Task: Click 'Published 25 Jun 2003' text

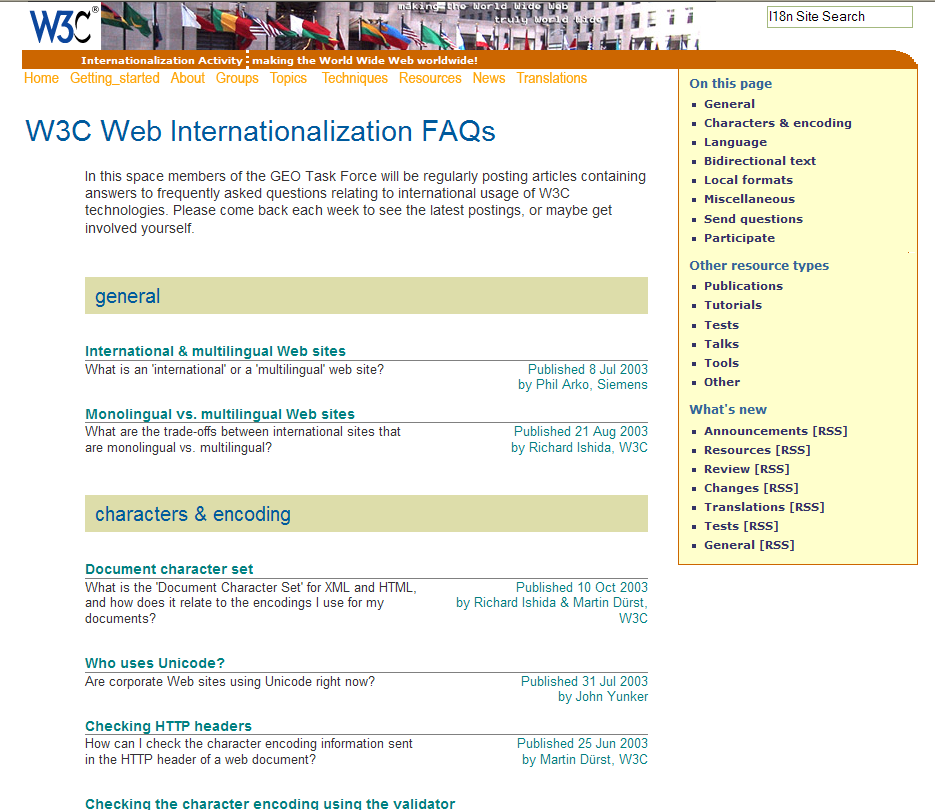Action: click(582, 743)
